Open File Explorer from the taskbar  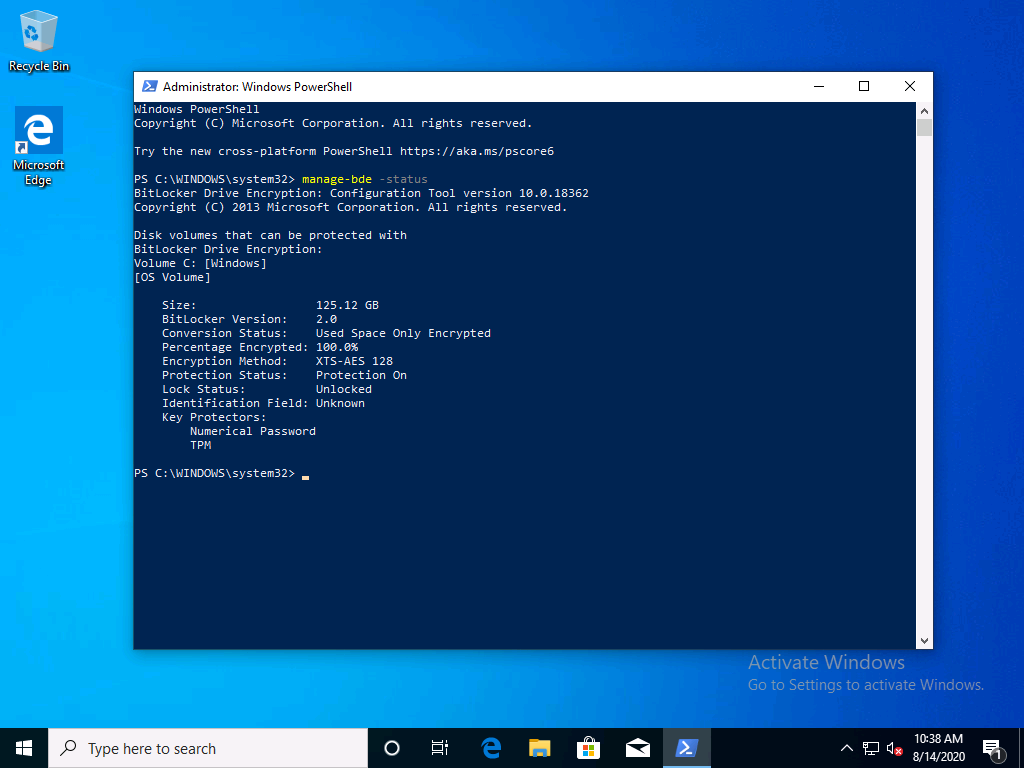pos(539,748)
